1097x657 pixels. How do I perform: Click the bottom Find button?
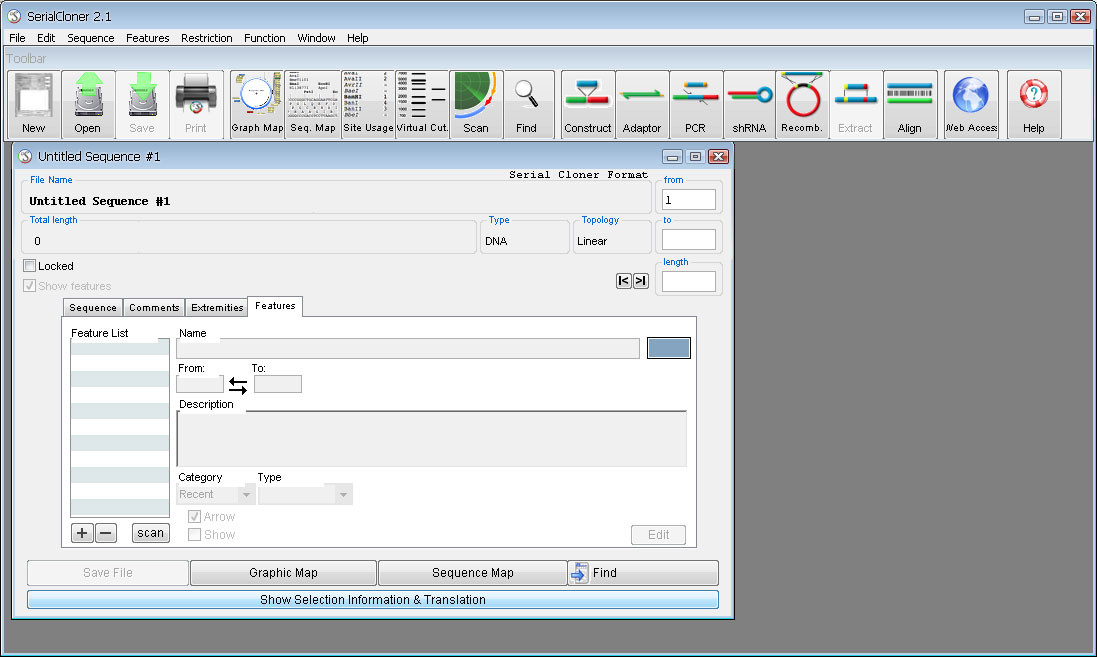(x=643, y=572)
